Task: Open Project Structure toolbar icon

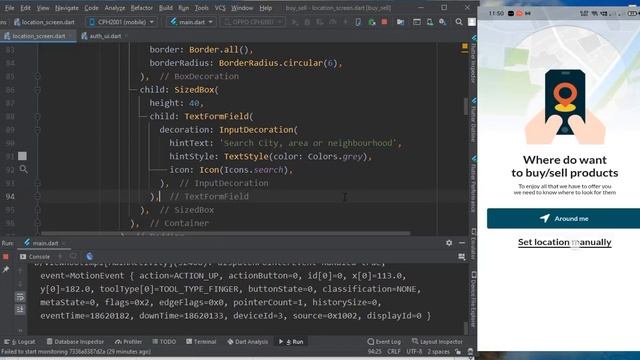Action: click(400, 22)
